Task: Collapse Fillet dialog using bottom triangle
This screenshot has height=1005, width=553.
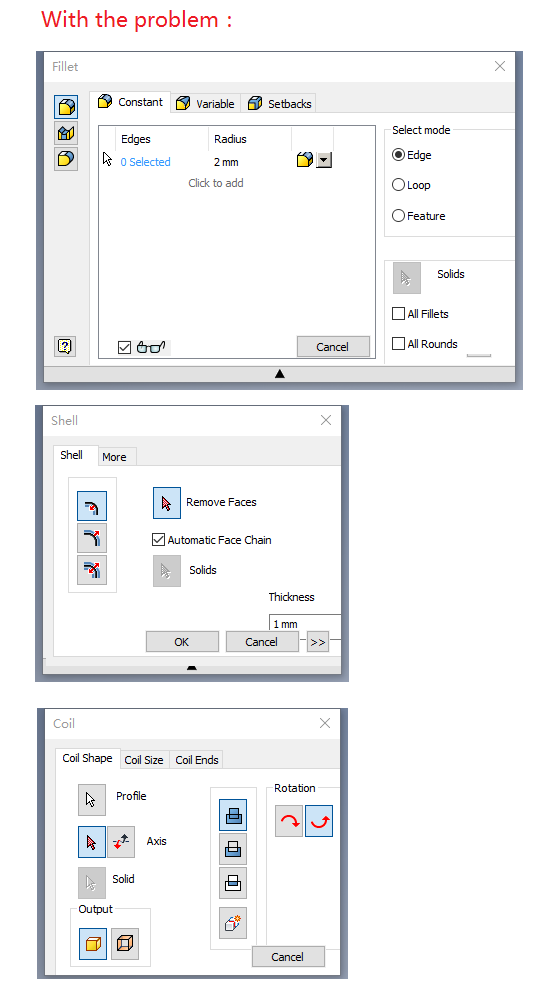Action: 279,374
